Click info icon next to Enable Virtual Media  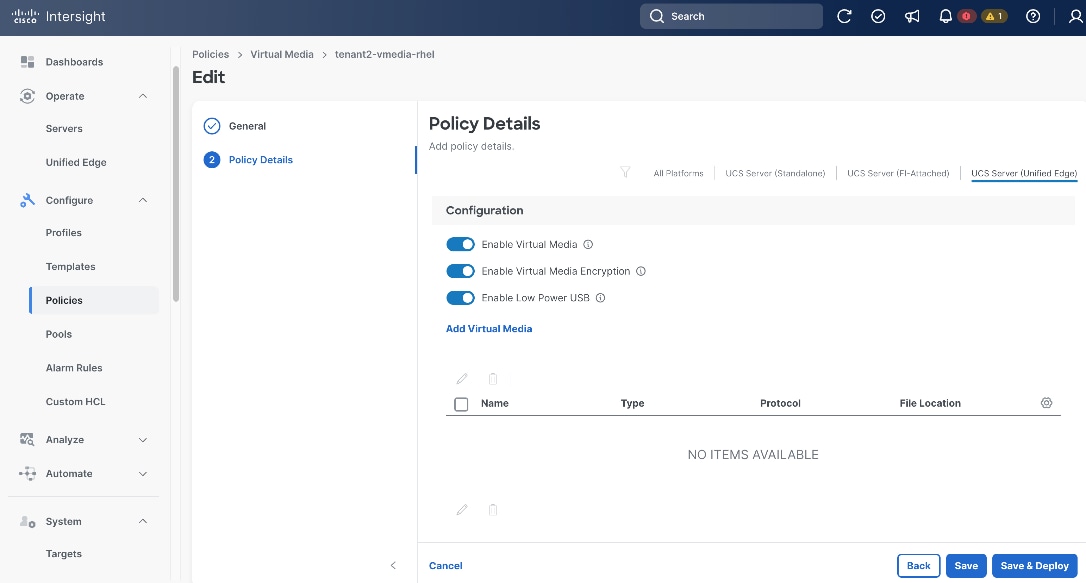click(x=588, y=244)
